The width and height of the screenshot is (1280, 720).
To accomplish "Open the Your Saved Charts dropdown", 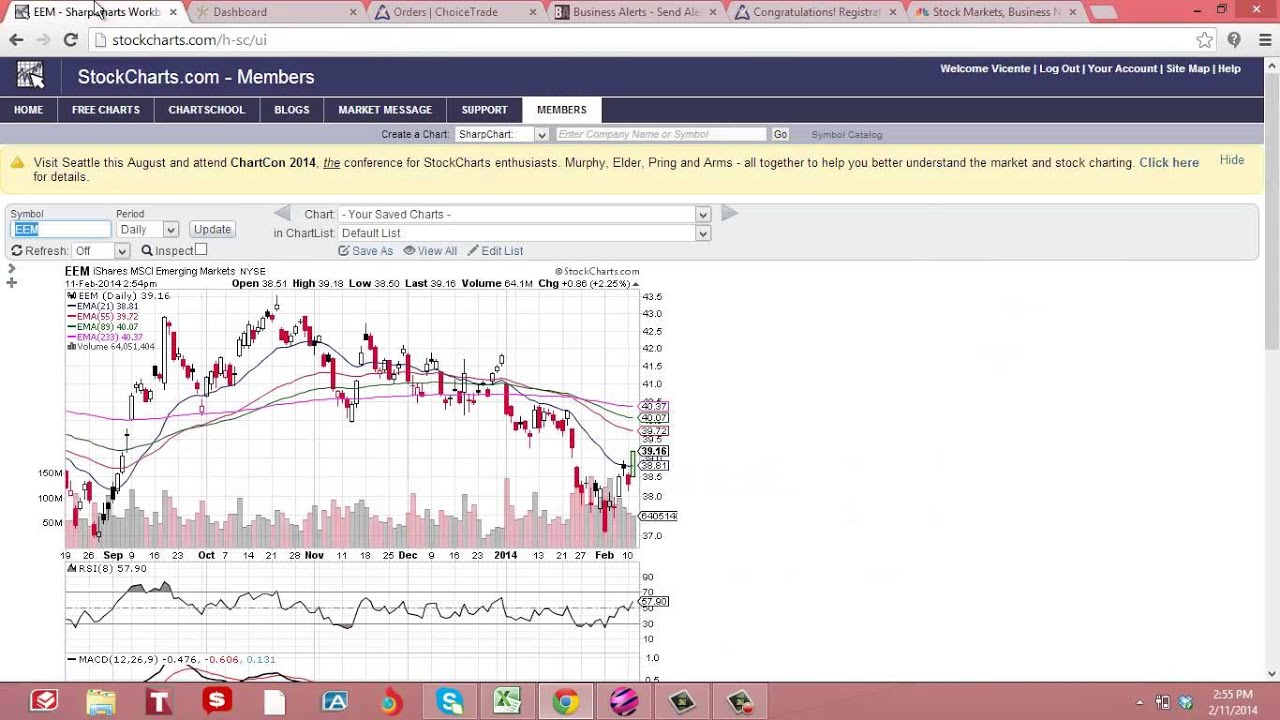I will pos(524,214).
